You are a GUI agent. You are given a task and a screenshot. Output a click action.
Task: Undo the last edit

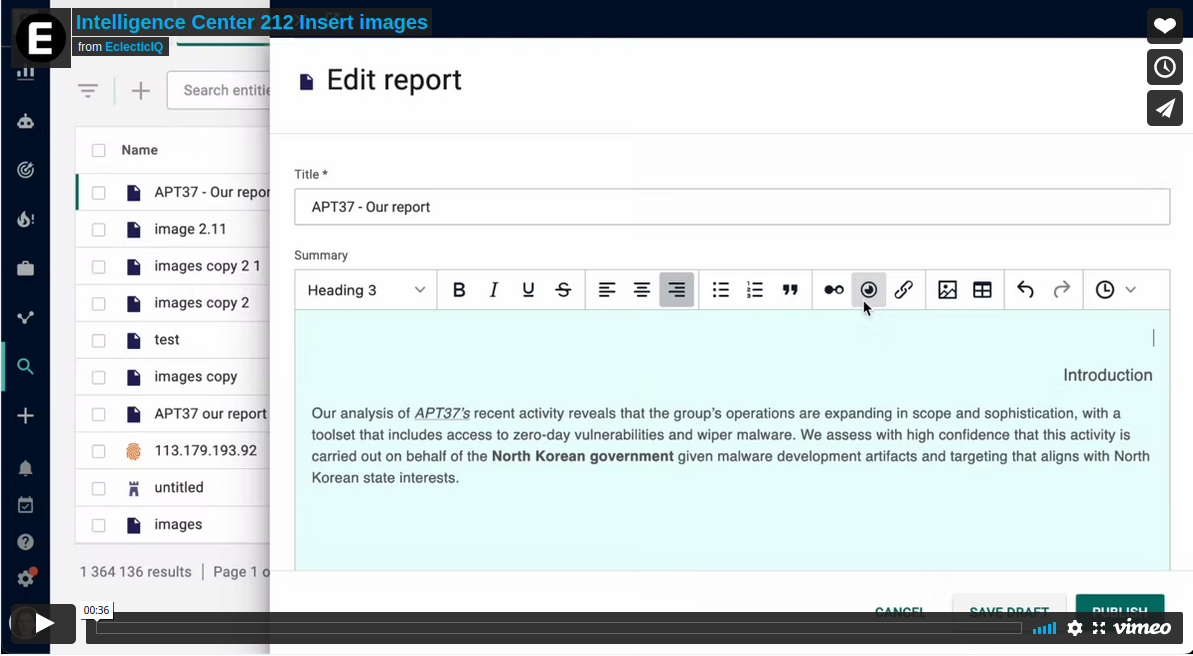1024,289
